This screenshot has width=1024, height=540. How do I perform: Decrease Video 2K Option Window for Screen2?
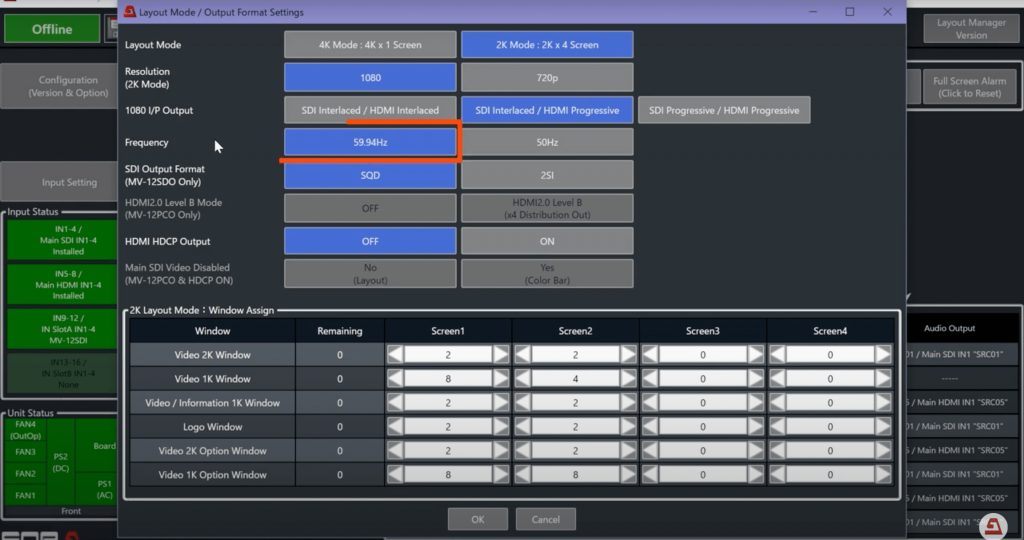(522, 451)
